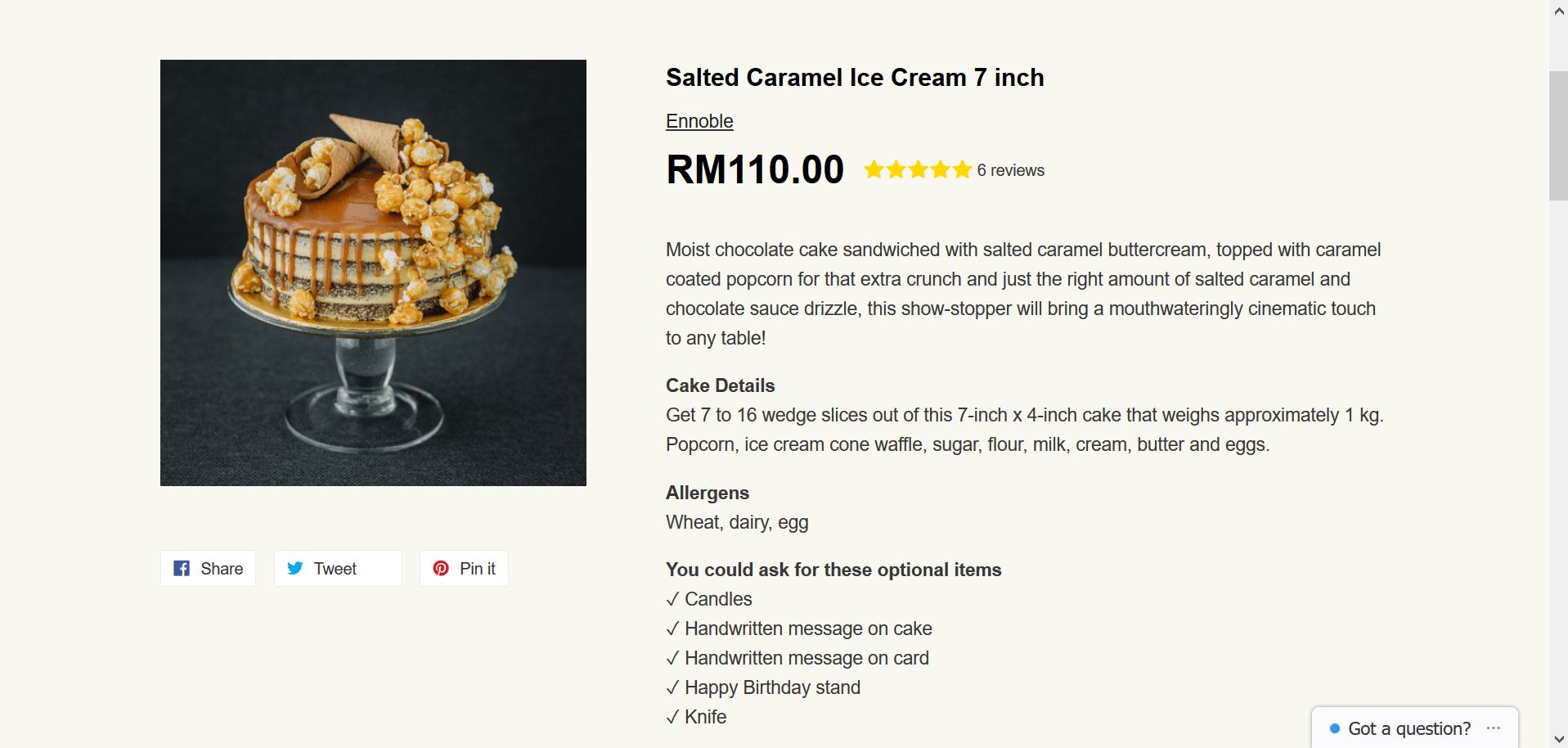
Task: View the 6 reviews link
Action: [x=1010, y=170]
